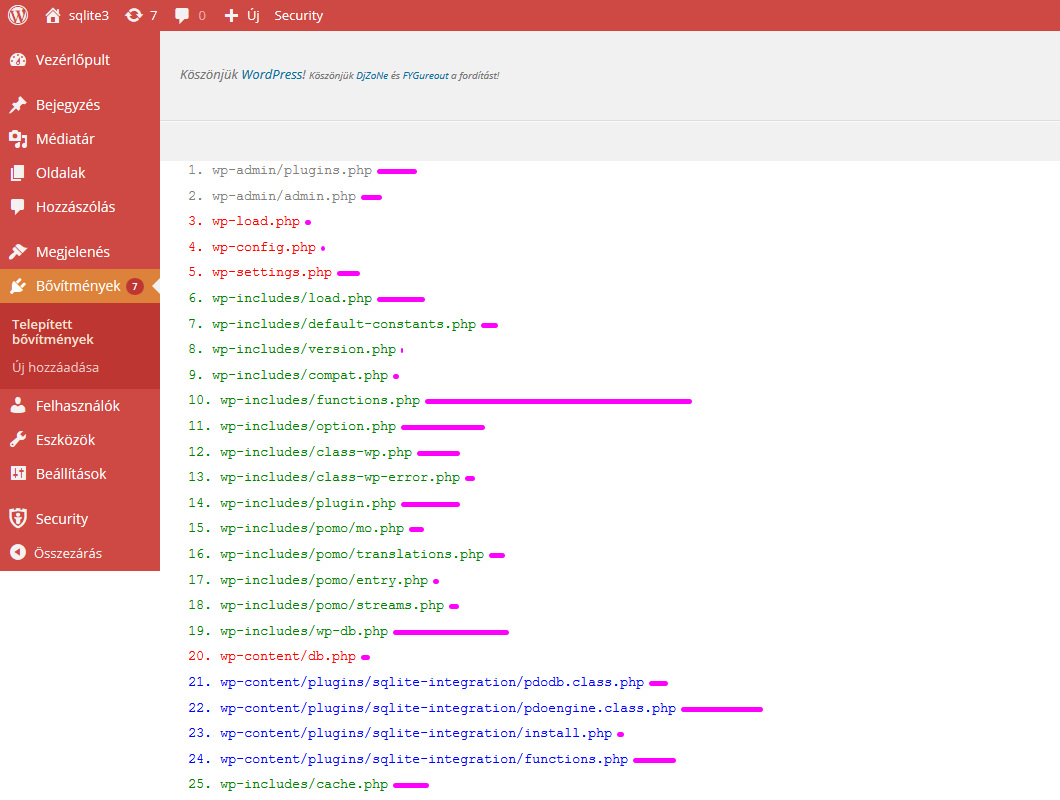The width and height of the screenshot is (1060, 800).
Task: Click the Eszközök wrench icon
Action: pos(18,440)
